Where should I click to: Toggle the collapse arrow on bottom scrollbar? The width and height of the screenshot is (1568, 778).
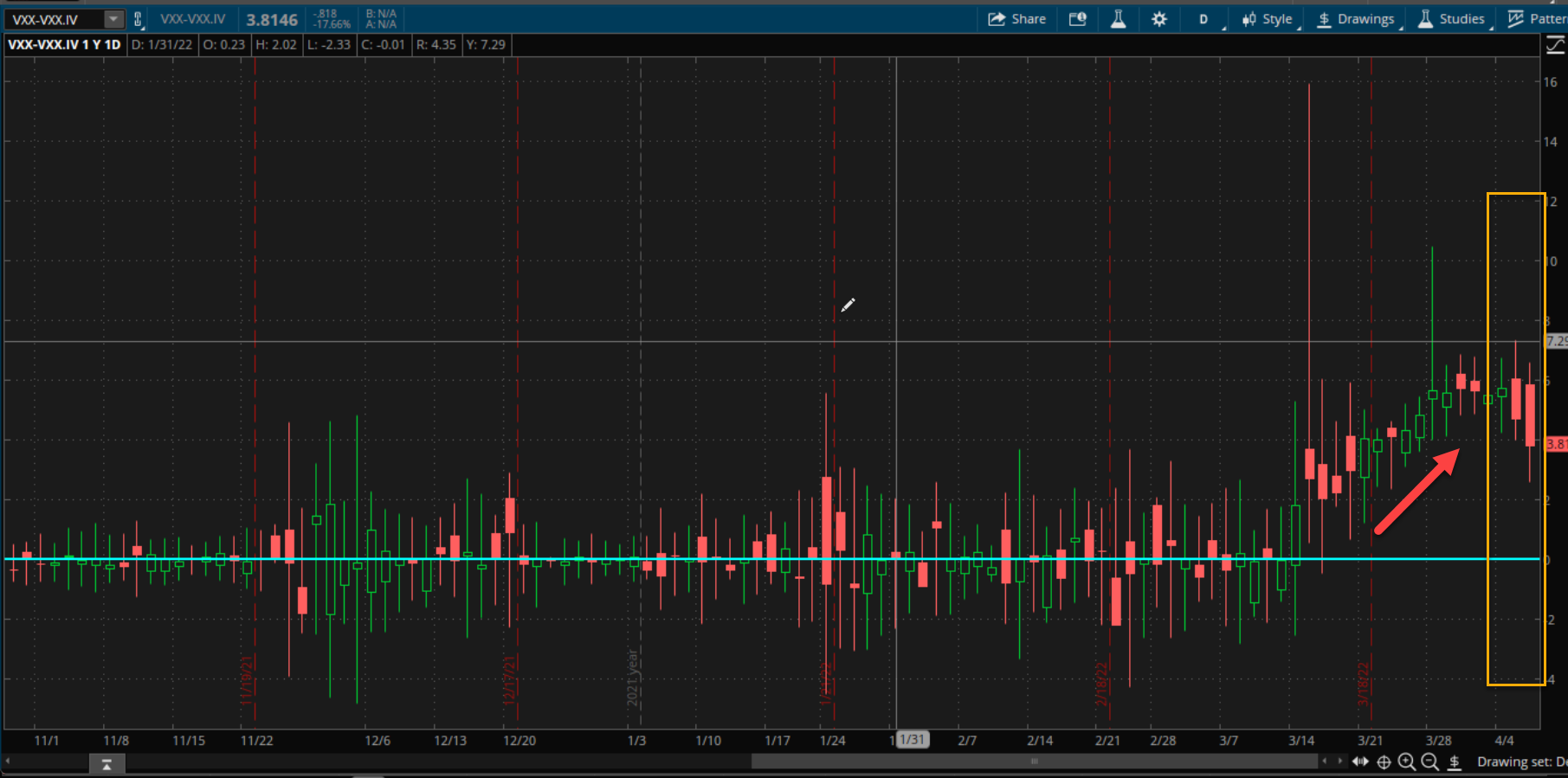[106, 764]
